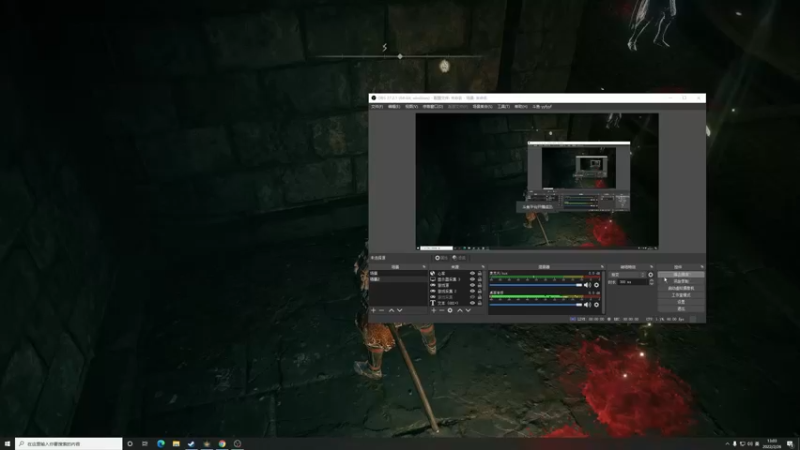
Task: Click the OBS preview canvas
Action: pos(537,181)
